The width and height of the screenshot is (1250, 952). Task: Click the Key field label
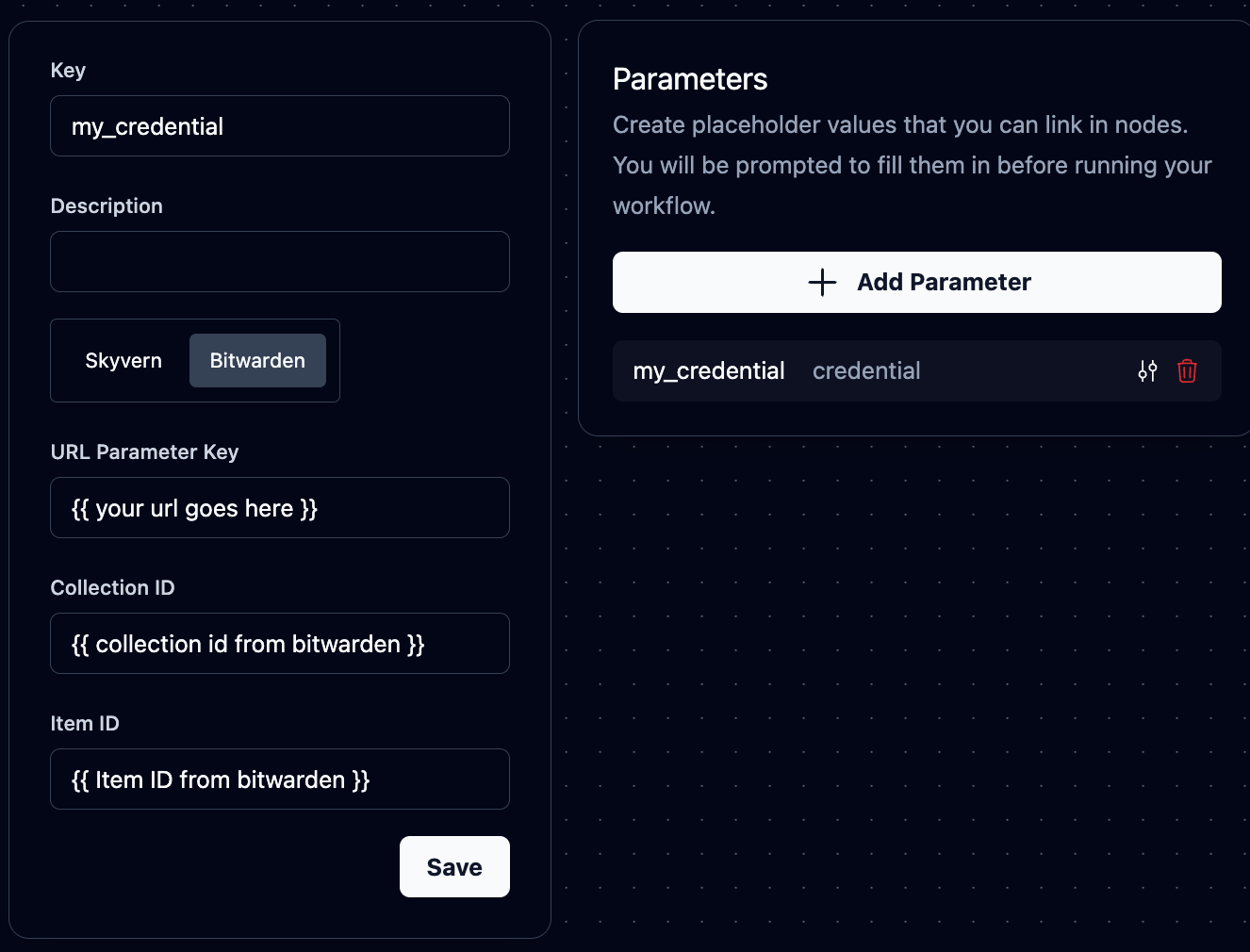[x=67, y=70]
